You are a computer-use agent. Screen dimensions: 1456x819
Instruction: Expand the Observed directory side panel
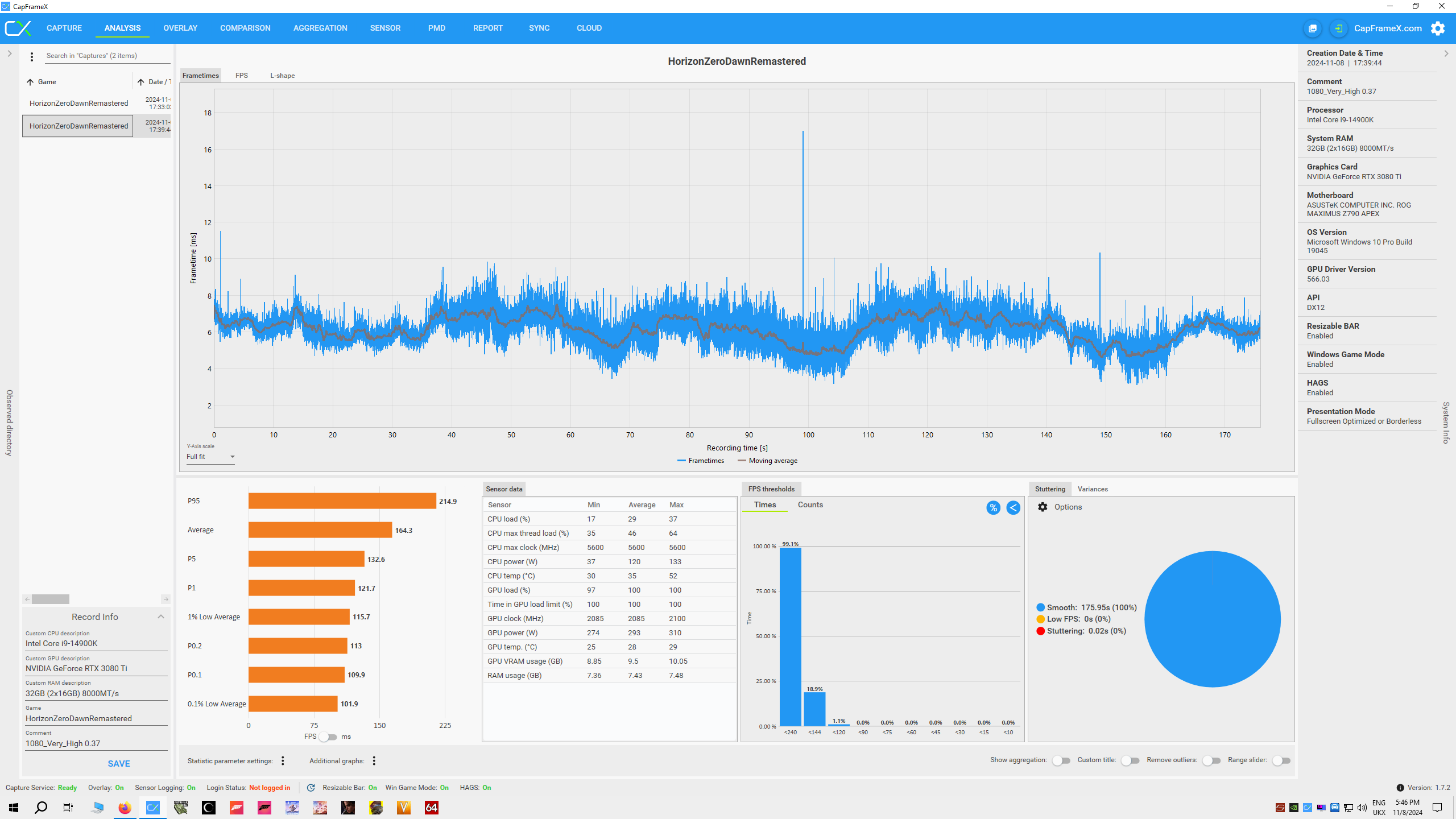(x=10, y=53)
